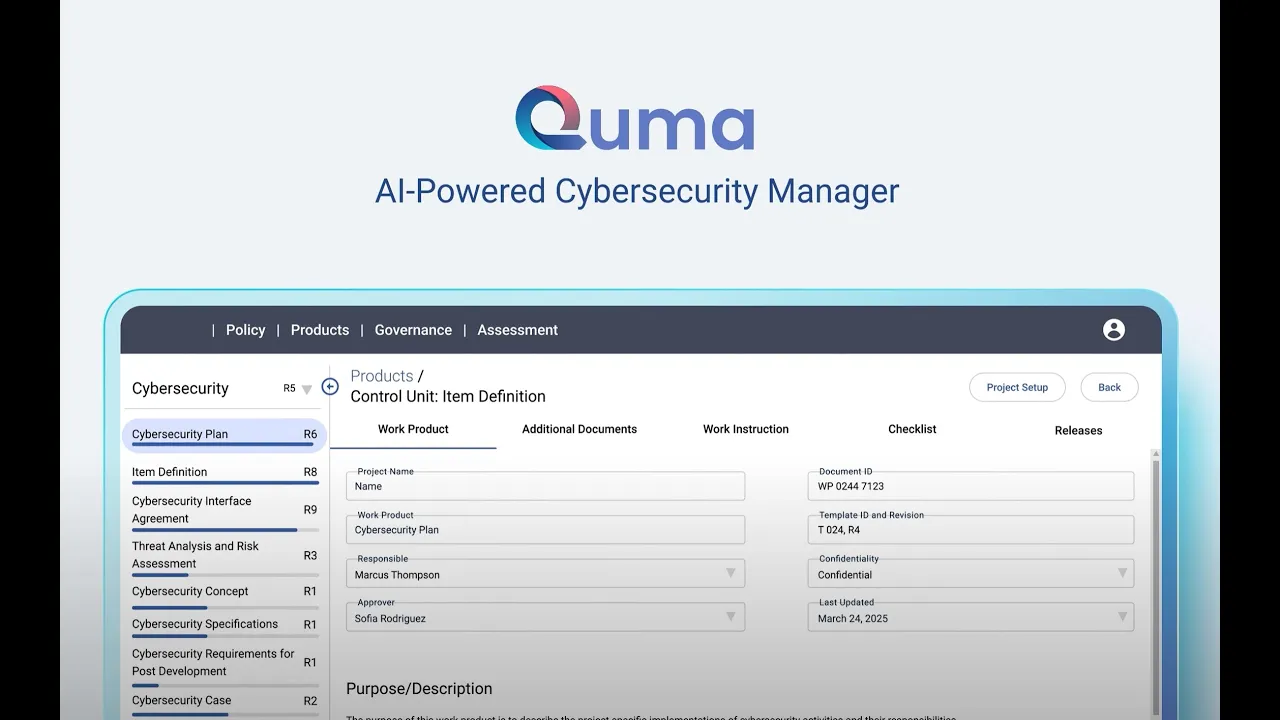Select Threat Analysis and Risk Assessment item

coord(225,556)
